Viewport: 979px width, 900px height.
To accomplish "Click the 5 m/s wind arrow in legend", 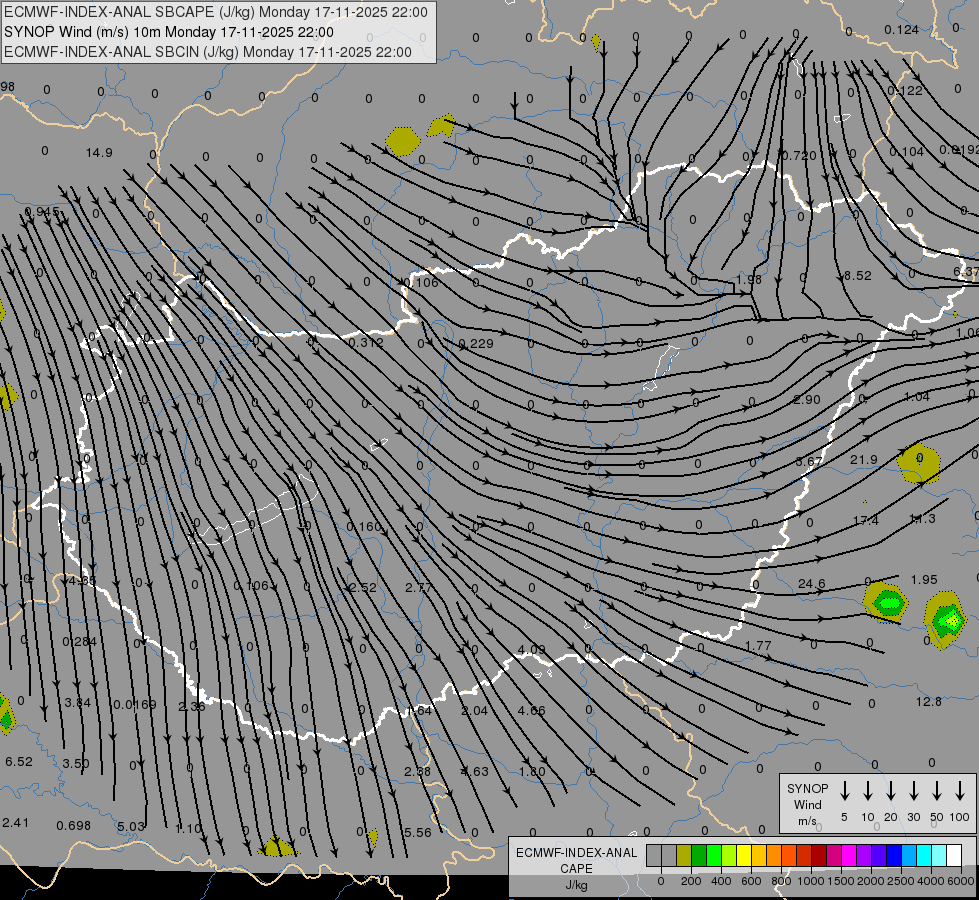I will pos(845,791).
